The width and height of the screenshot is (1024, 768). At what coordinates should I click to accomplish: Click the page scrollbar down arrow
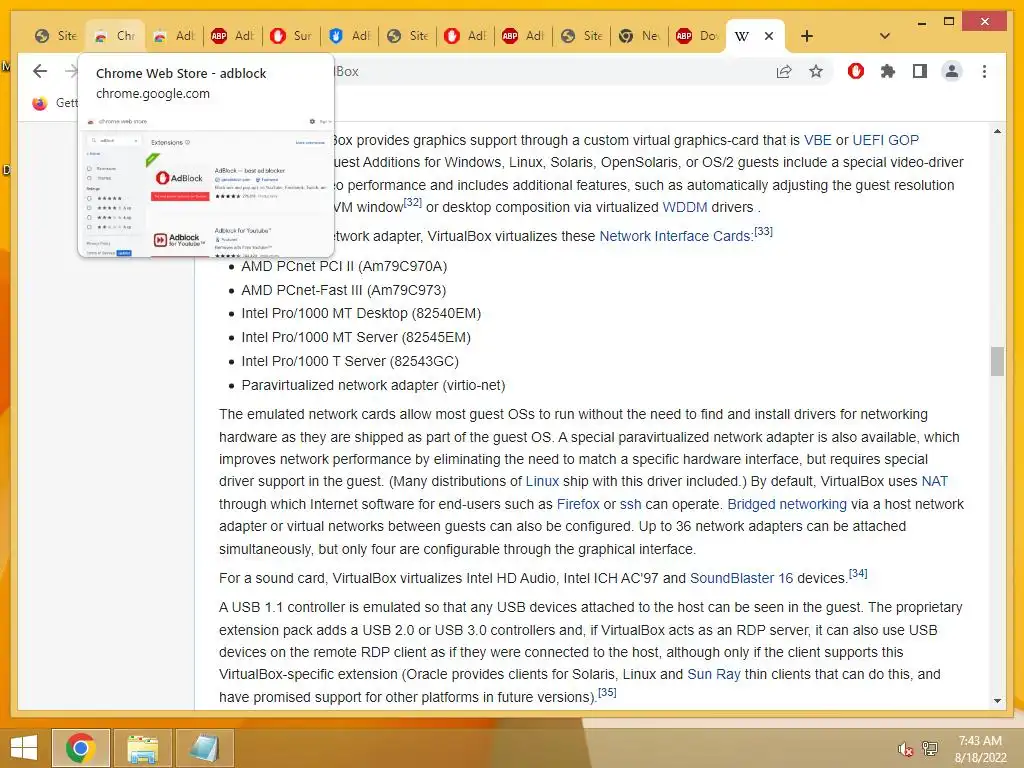[997, 701]
